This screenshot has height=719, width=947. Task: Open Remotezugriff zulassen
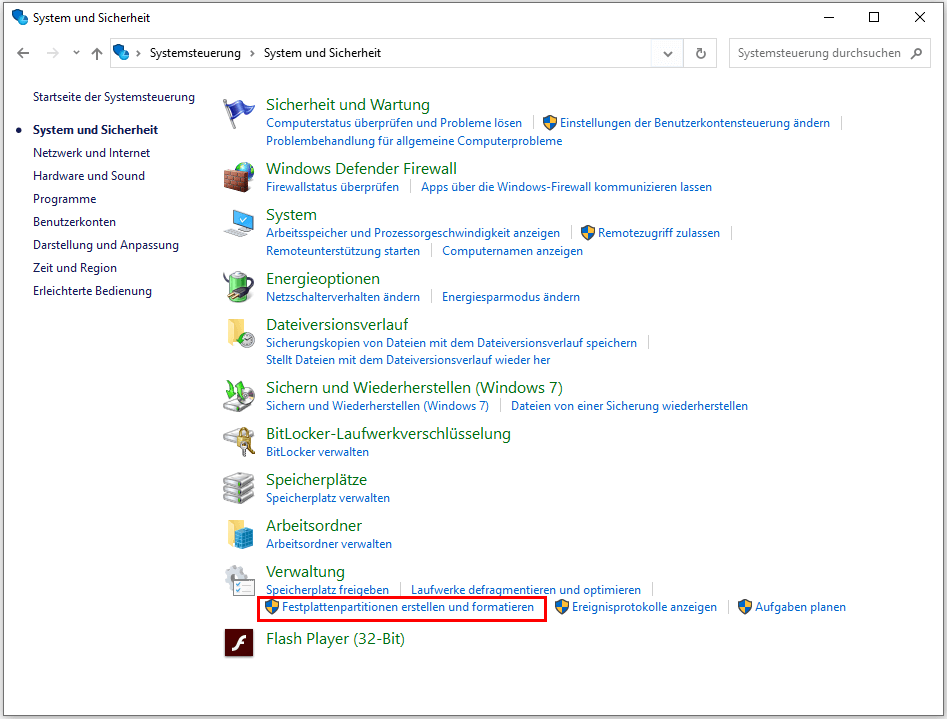pyautogui.click(x=658, y=233)
